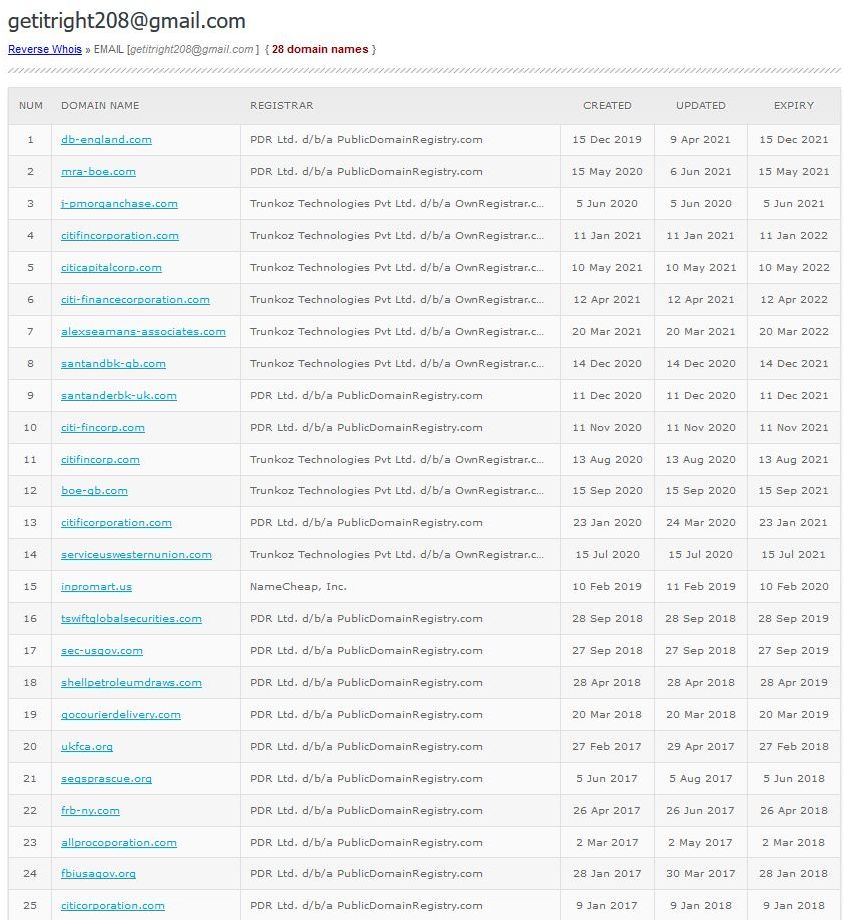Select the citicapitalcorp.com link
This screenshot has width=844, height=920.
(x=111, y=268)
